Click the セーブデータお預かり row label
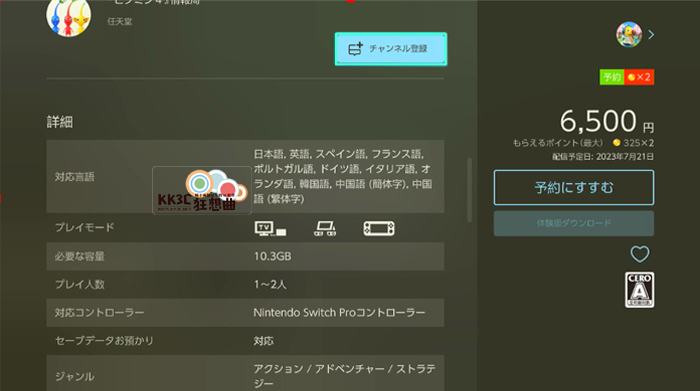This screenshot has height=391, width=700. coord(104,341)
